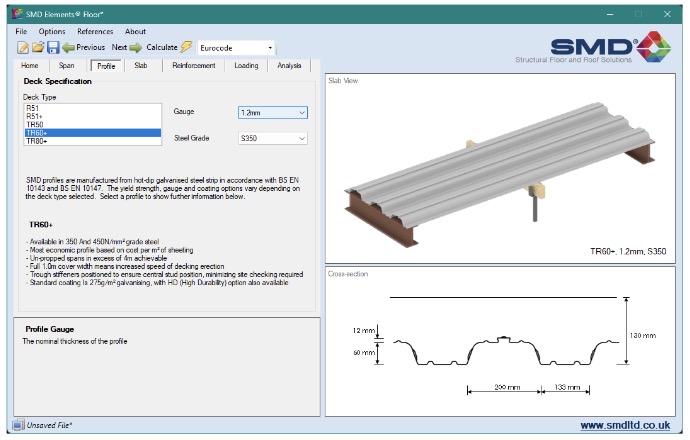Select R51 in Deck Type list
Viewport: 690px width, 440px height.
pyautogui.click(x=92, y=108)
